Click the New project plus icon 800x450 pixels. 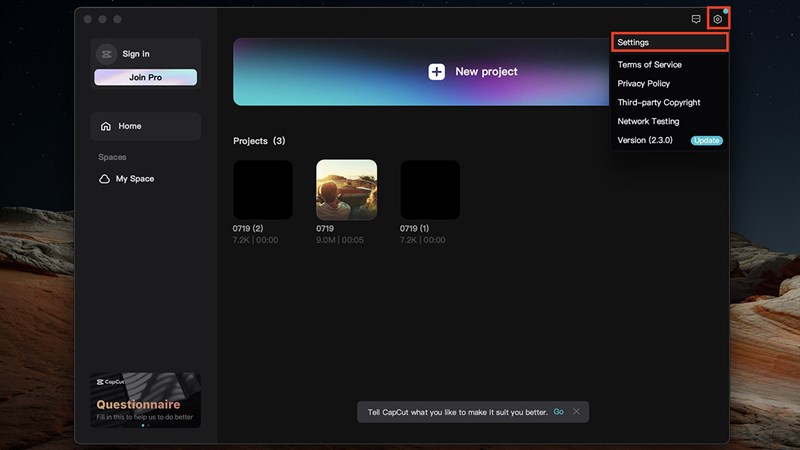436,72
